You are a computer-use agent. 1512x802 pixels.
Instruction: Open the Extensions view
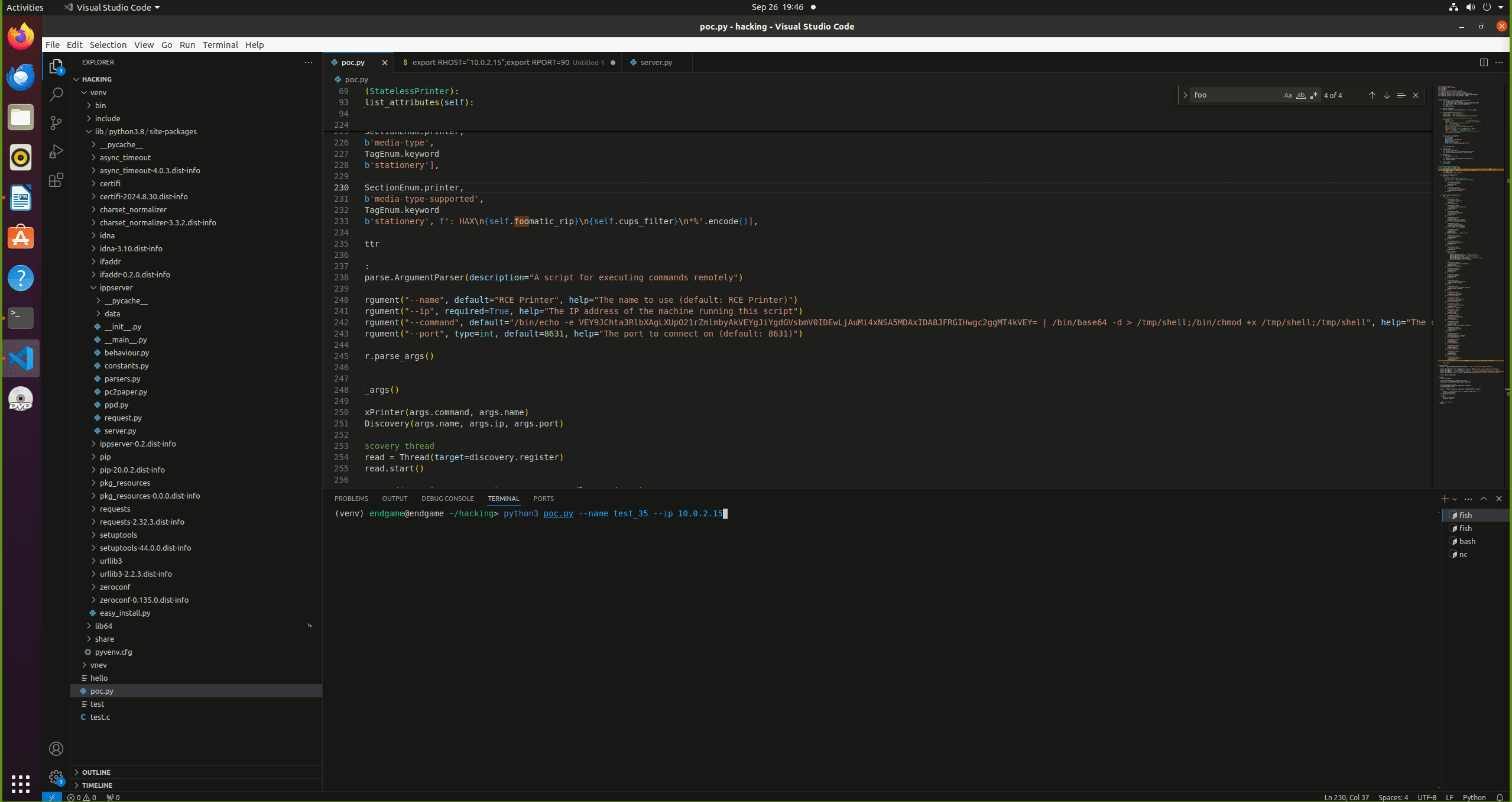pos(56,180)
